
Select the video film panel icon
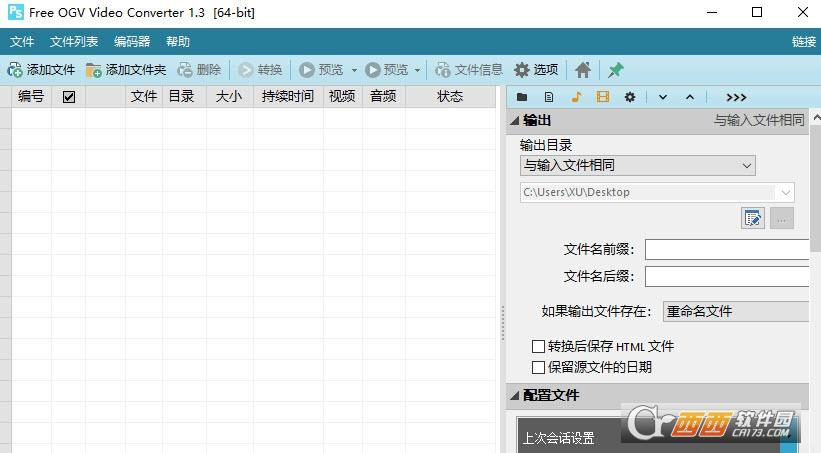603,97
